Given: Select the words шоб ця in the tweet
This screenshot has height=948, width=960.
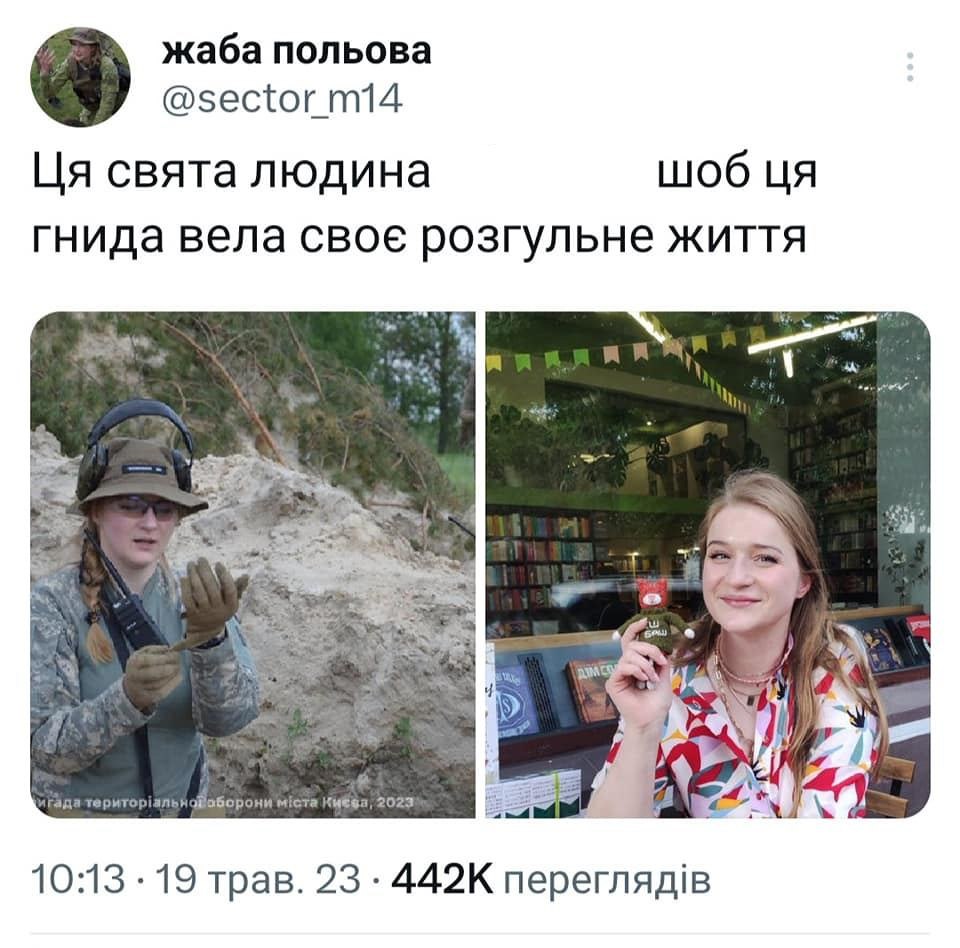Looking at the screenshot, I should click(x=737, y=172).
